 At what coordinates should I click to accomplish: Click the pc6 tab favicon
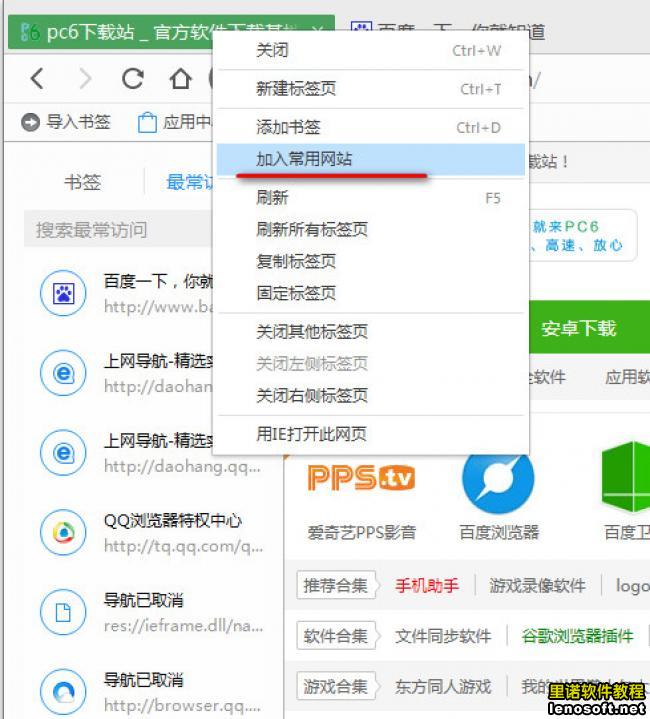point(30,33)
